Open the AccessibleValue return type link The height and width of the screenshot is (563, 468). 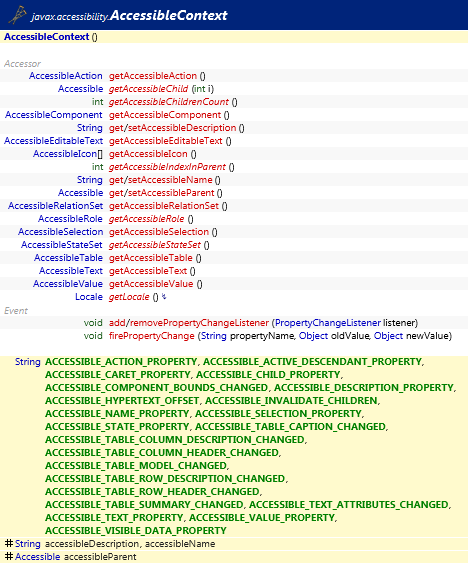[x=68, y=284]
